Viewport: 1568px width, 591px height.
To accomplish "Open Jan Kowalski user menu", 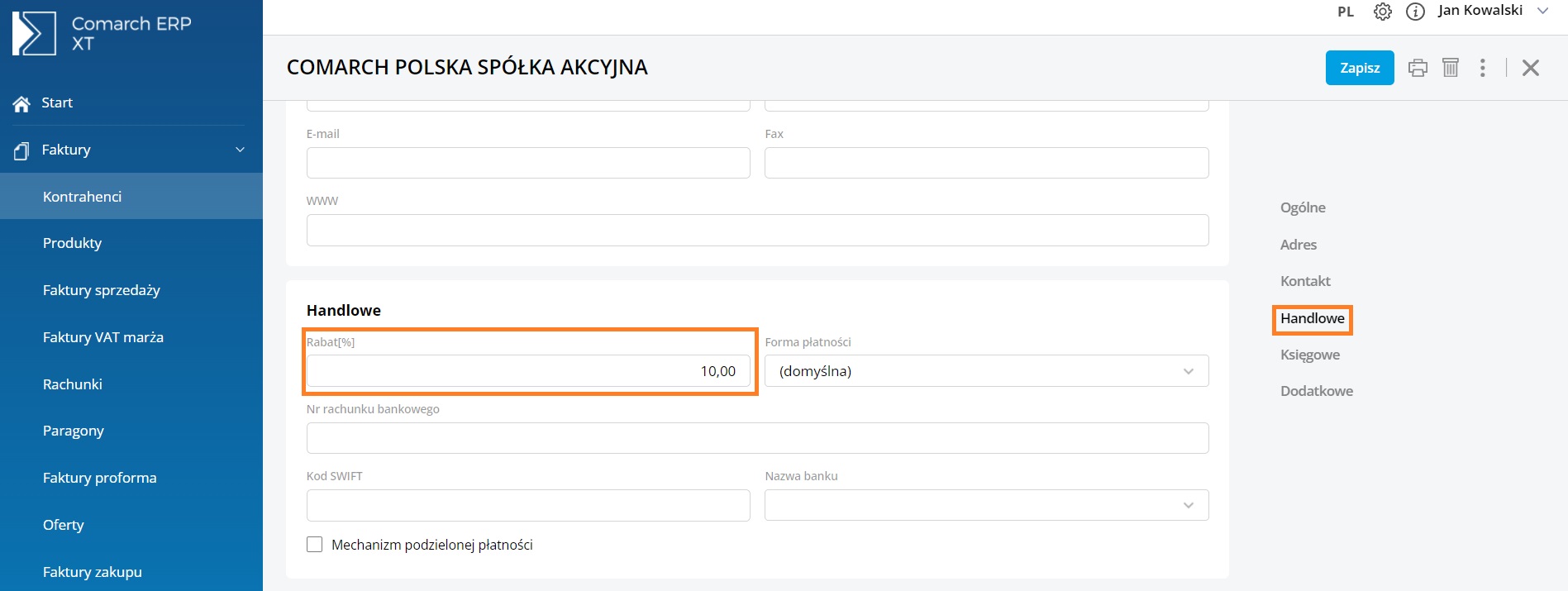I will click(1480, 10).
